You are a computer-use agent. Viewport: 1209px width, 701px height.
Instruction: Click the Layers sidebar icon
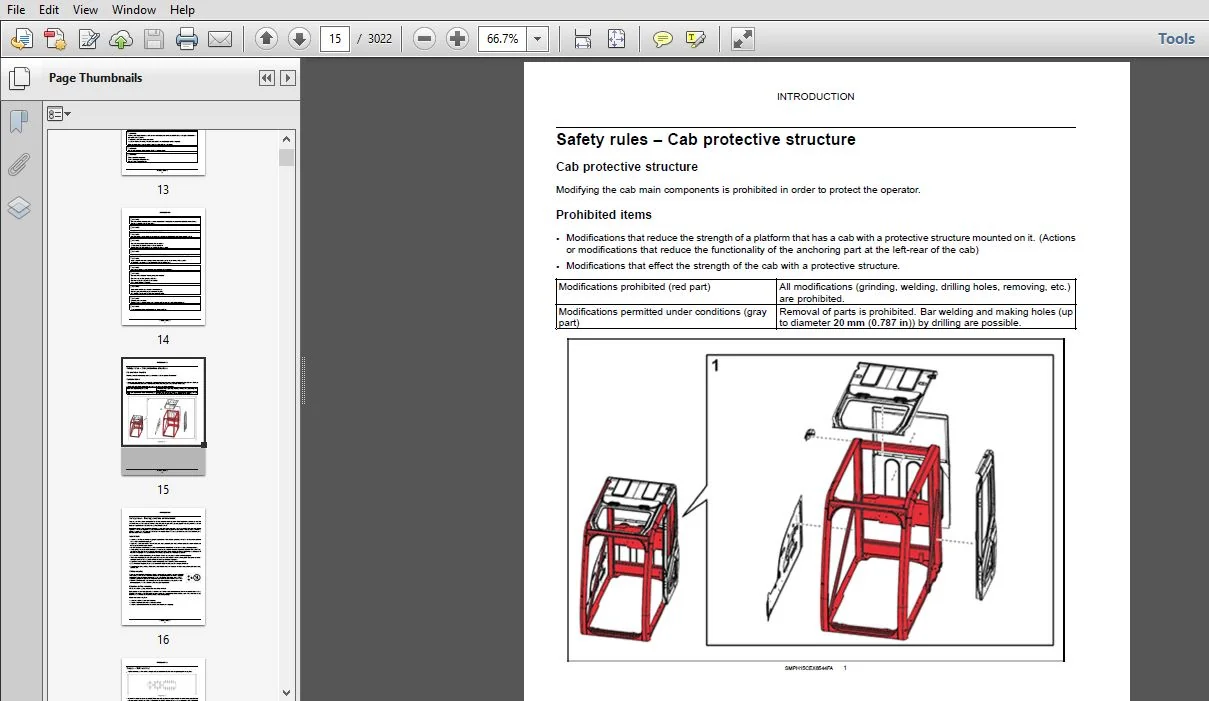pyautogui.click(x=19, y=208)
